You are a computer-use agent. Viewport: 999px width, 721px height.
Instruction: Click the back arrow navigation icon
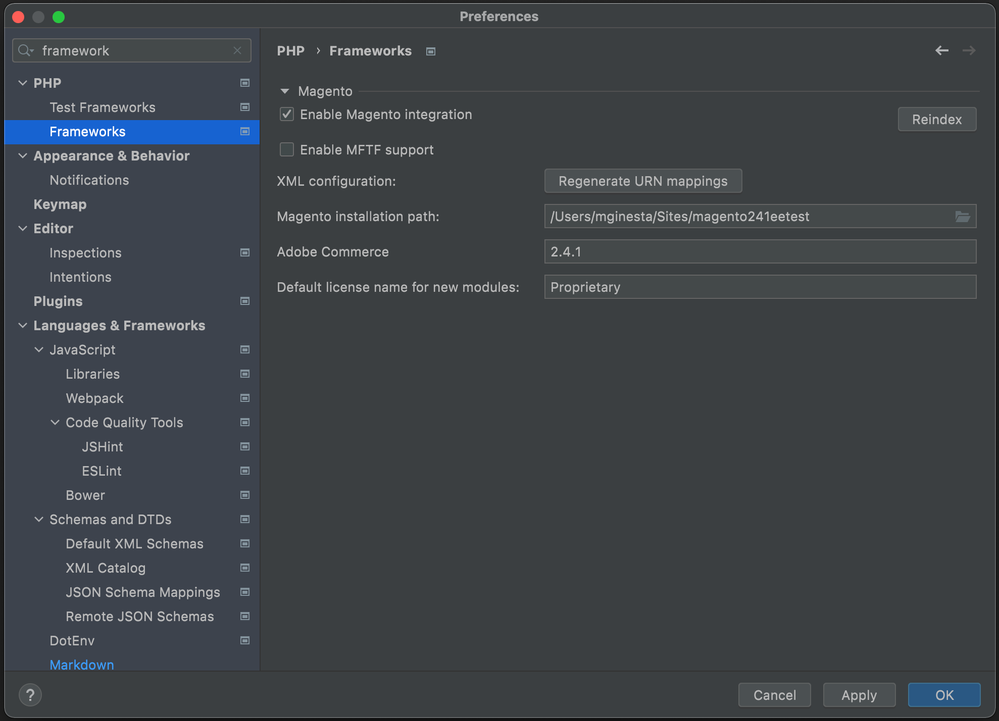(941, 51)
